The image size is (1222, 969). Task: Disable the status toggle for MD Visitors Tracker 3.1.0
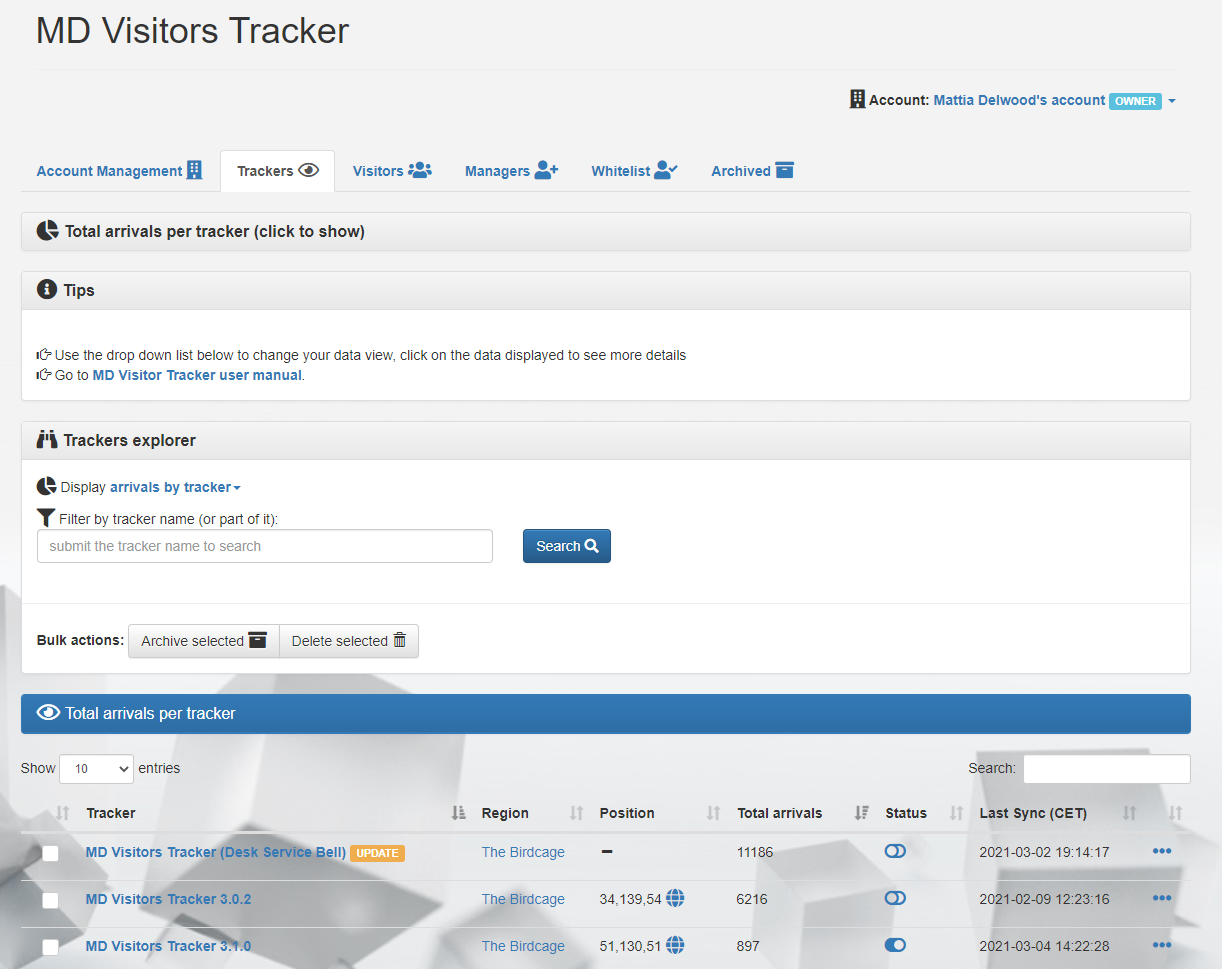pos(895,944)
